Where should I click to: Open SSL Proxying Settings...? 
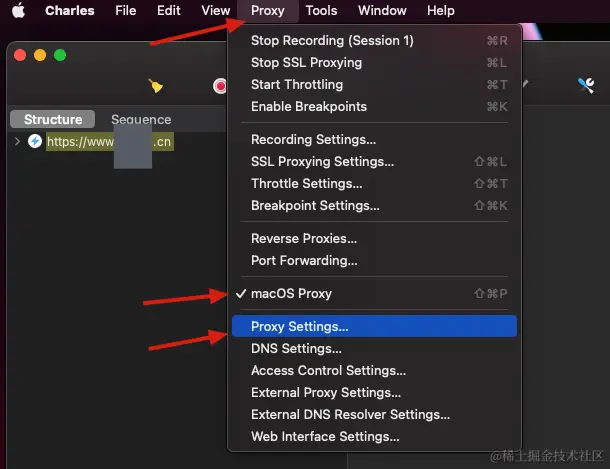tap(374, 161)
